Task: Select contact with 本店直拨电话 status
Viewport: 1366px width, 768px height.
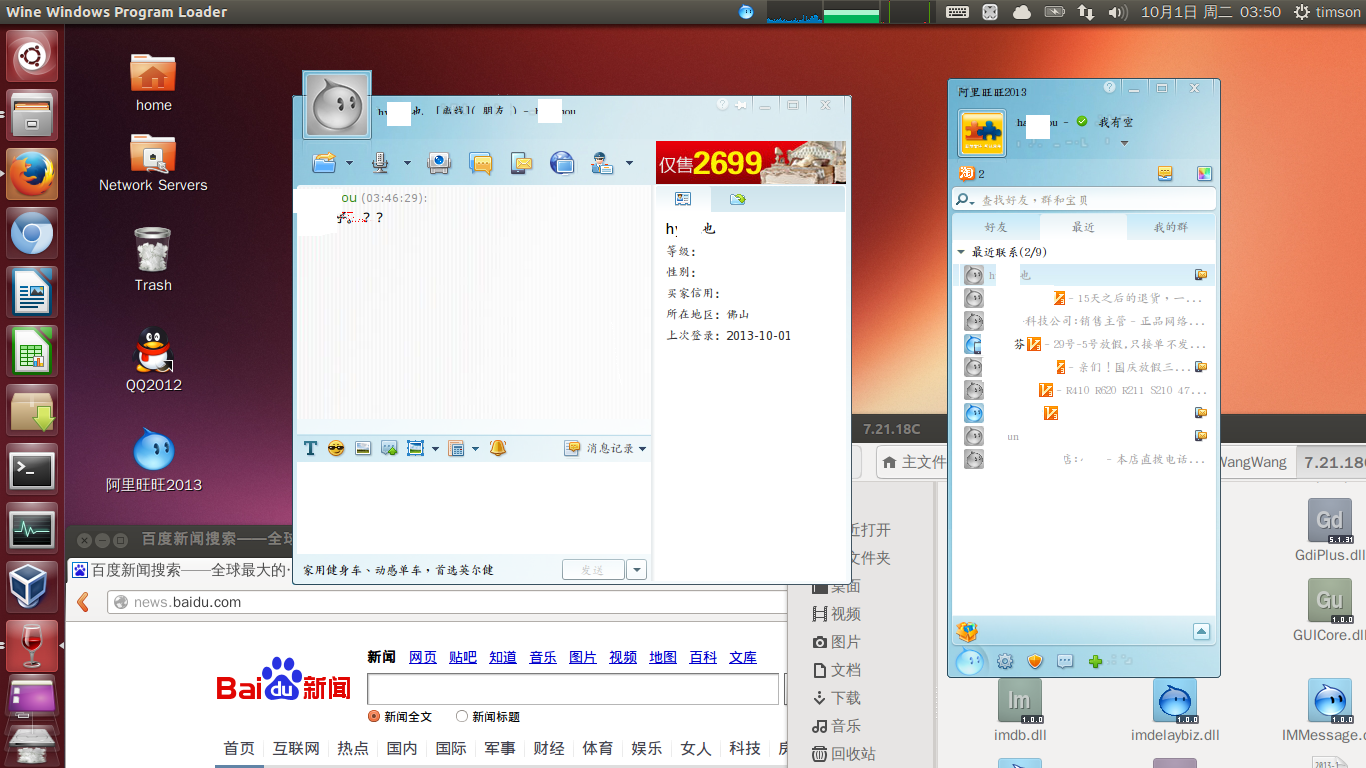Action: click(x=1084, y=459)
